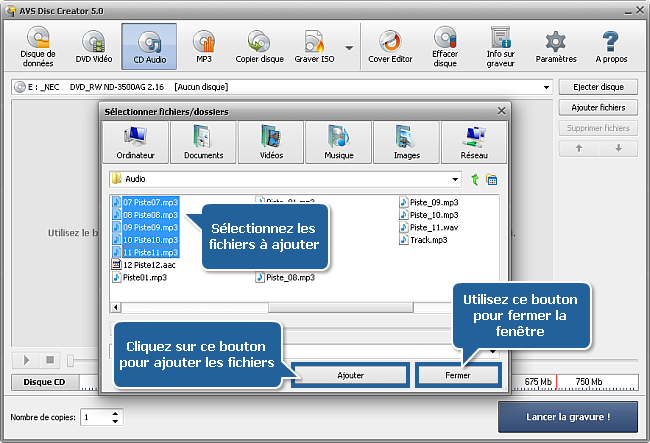Switch to MP3 disc mode
The width and height of the screenshot is (650, 443).
click(x=204, y=48)
